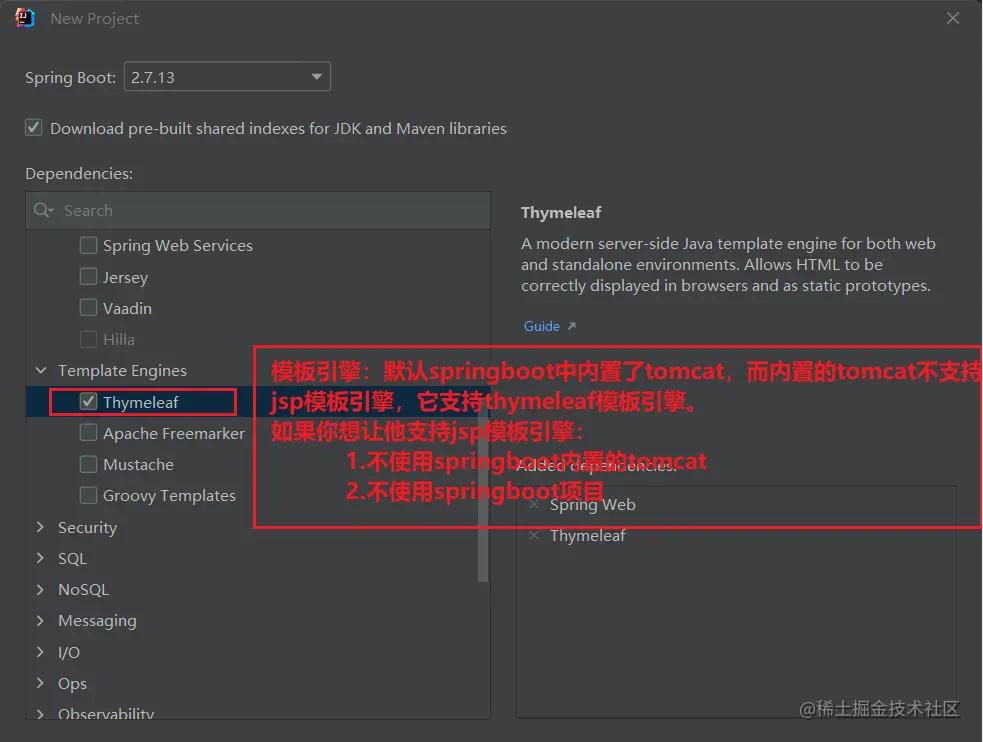Expand the I/O category
Image resolution: width=983 pixels, height=742 pixels.
click(41, 652)
